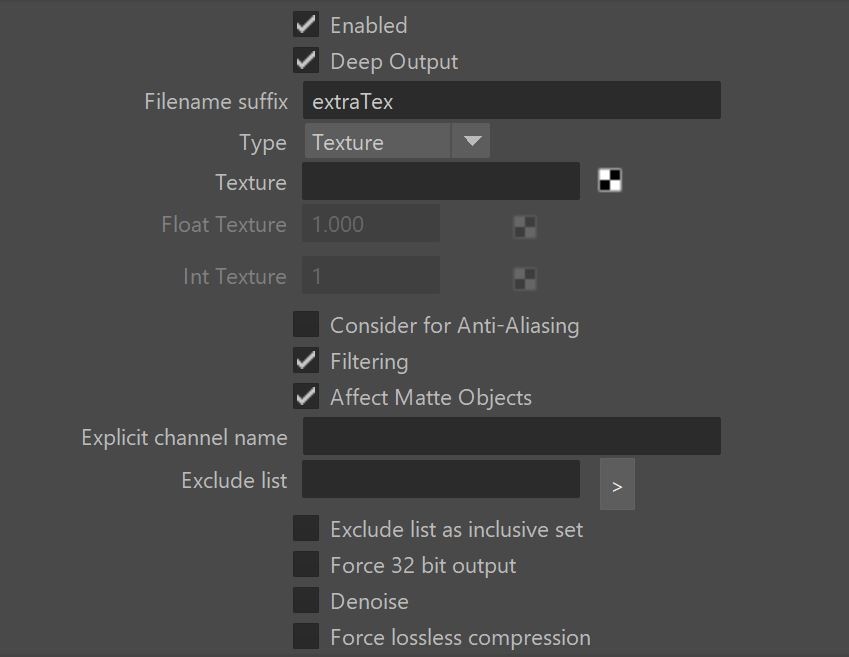Toggle the Deep Output checkbox
The height and width of the screenshot is (657, 849).
306,61
